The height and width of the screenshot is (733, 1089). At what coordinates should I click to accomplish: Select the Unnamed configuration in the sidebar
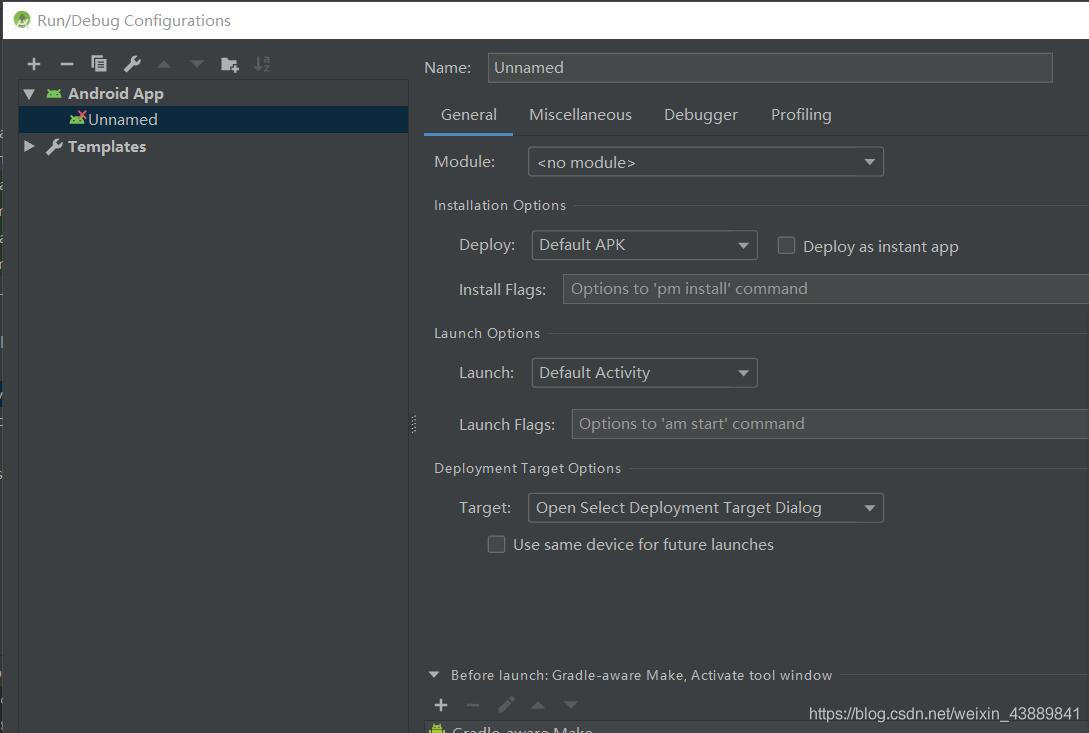[x=122, y=119]
